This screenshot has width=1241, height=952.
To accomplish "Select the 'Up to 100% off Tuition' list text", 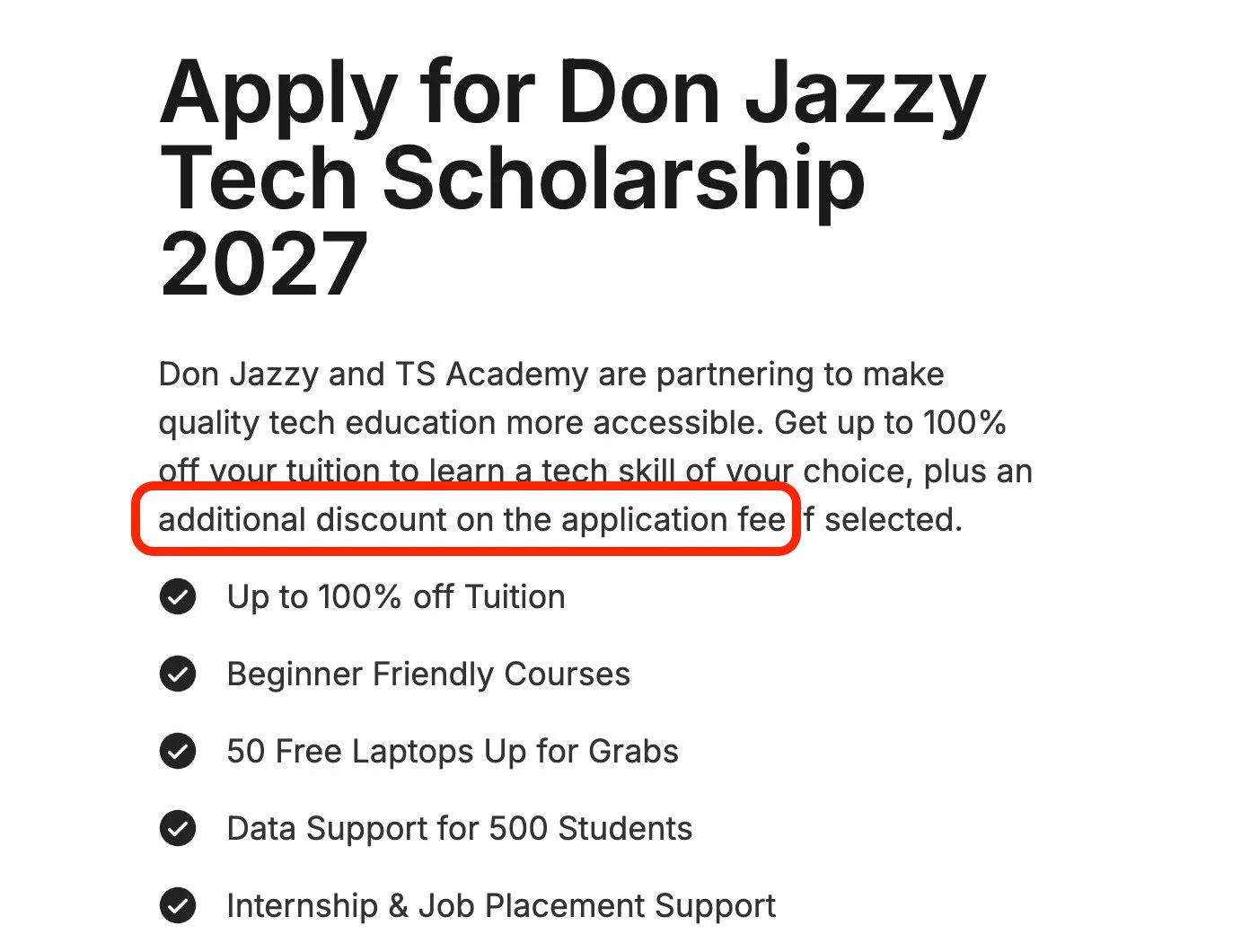I will pyautogui.click(x=396, y=596).
